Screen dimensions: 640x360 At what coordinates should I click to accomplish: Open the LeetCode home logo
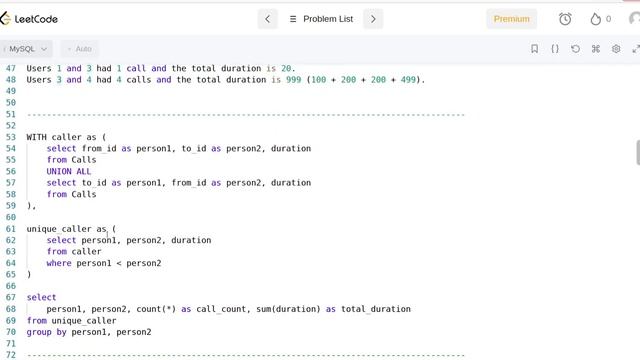[x=29, y=19]
